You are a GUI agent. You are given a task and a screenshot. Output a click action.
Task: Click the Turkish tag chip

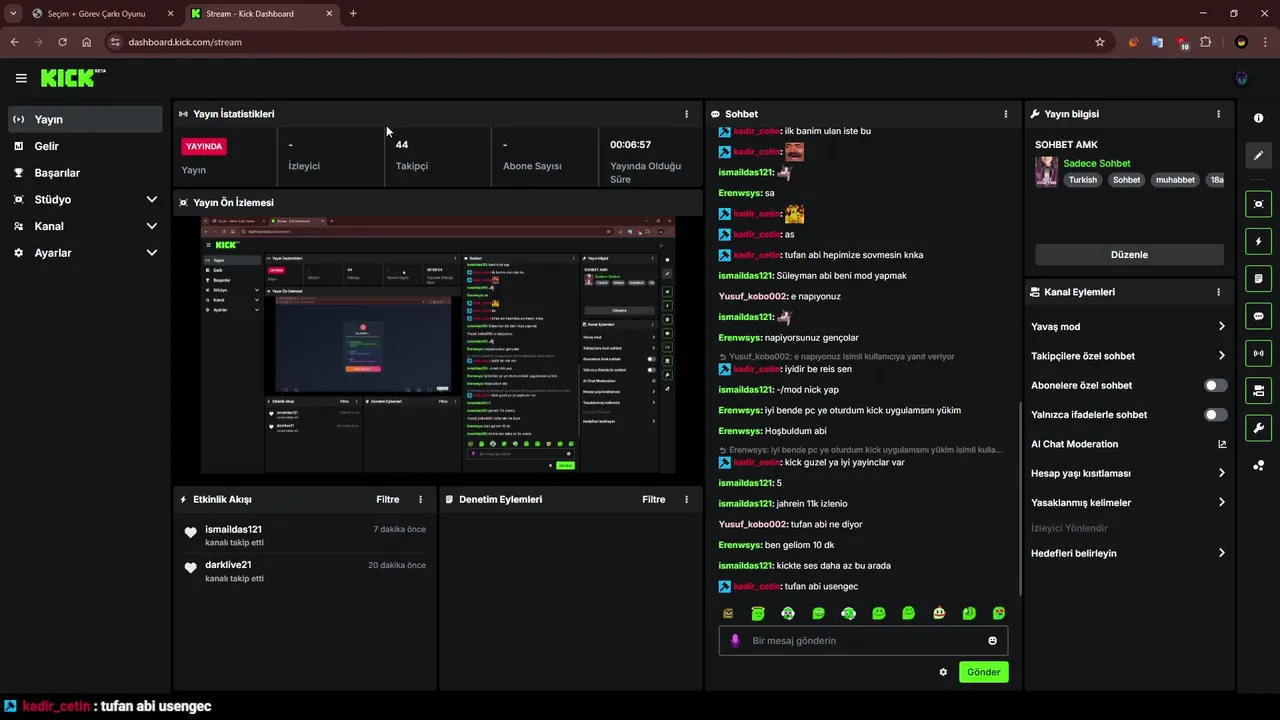pos(1082,180)
